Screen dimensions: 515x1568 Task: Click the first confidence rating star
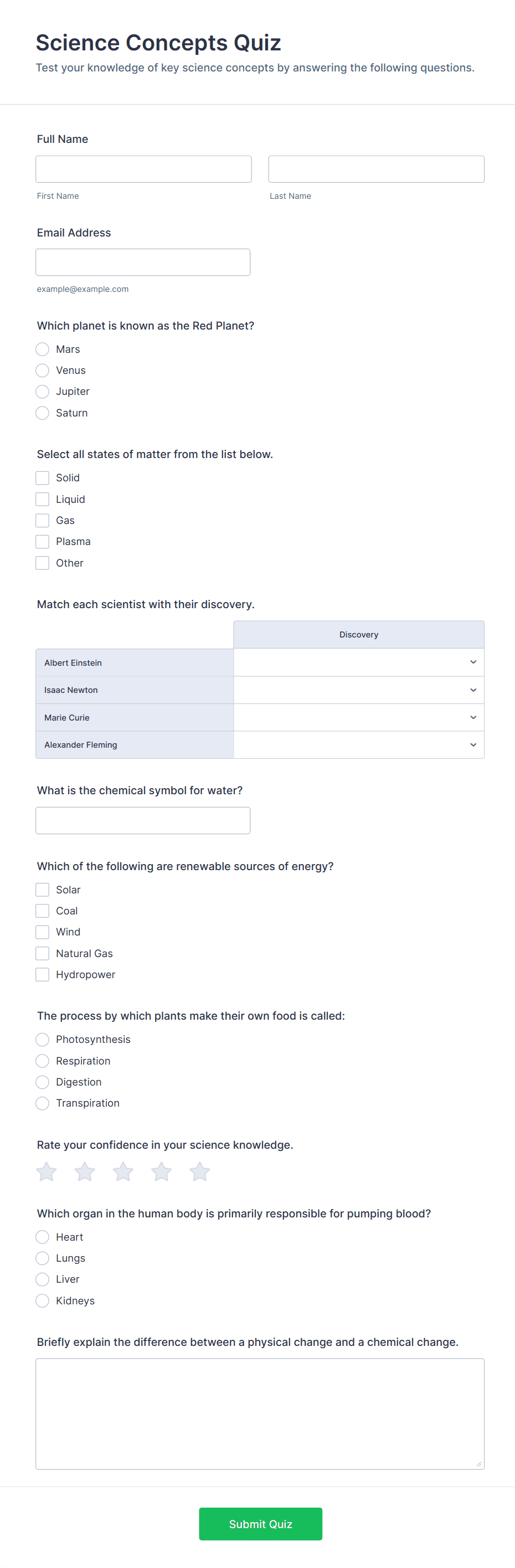(x=47, y=1171)
